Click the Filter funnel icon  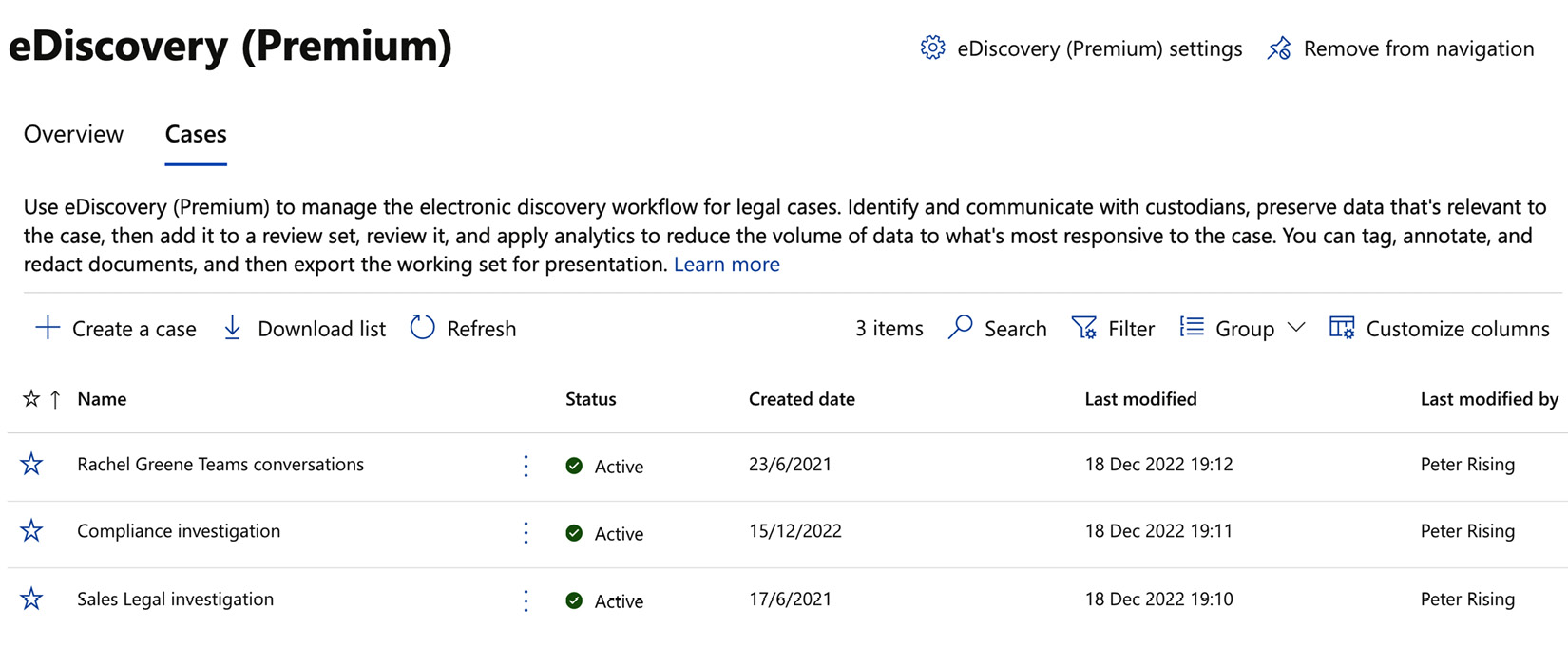pyautogui.click(x=1083, y=328)
